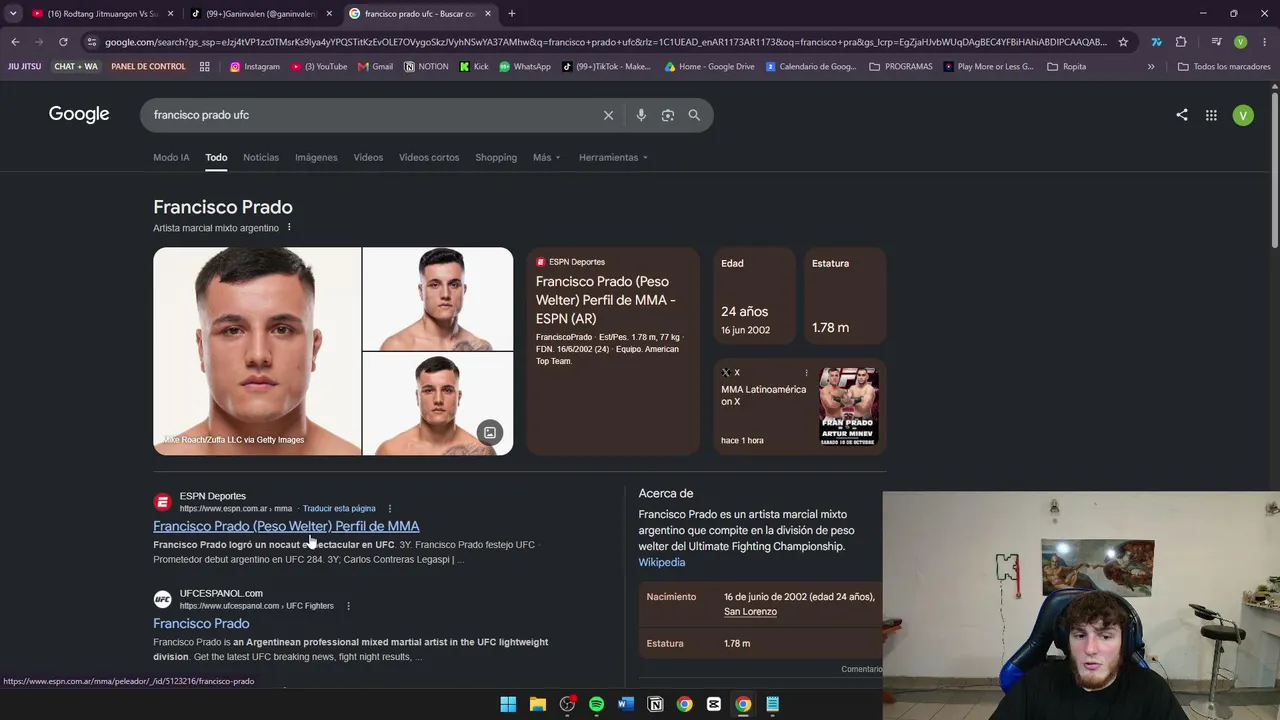Open the Todos los marcadores folder
Image resolution: width=1280 pixels, height=720 pixels.
click(1224, 67)
